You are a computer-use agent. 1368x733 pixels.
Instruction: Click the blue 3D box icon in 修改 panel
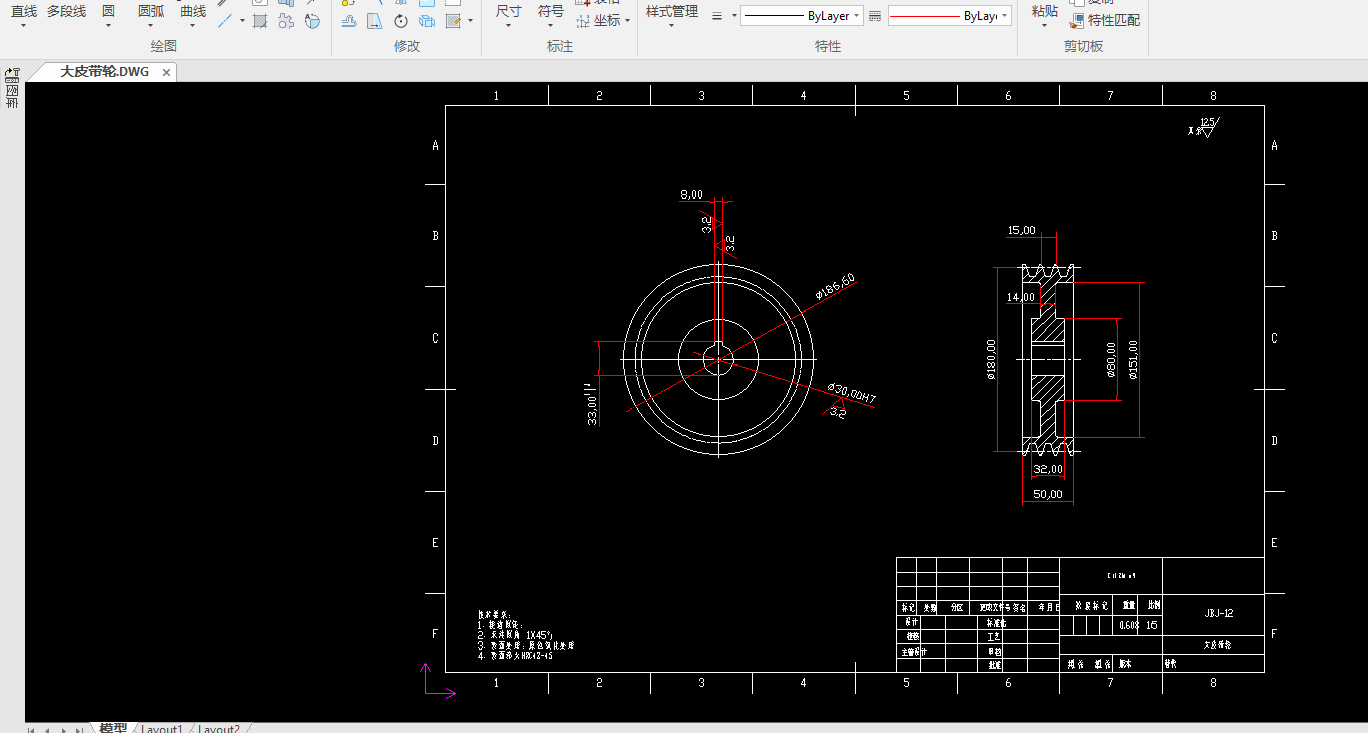[426, 21]
